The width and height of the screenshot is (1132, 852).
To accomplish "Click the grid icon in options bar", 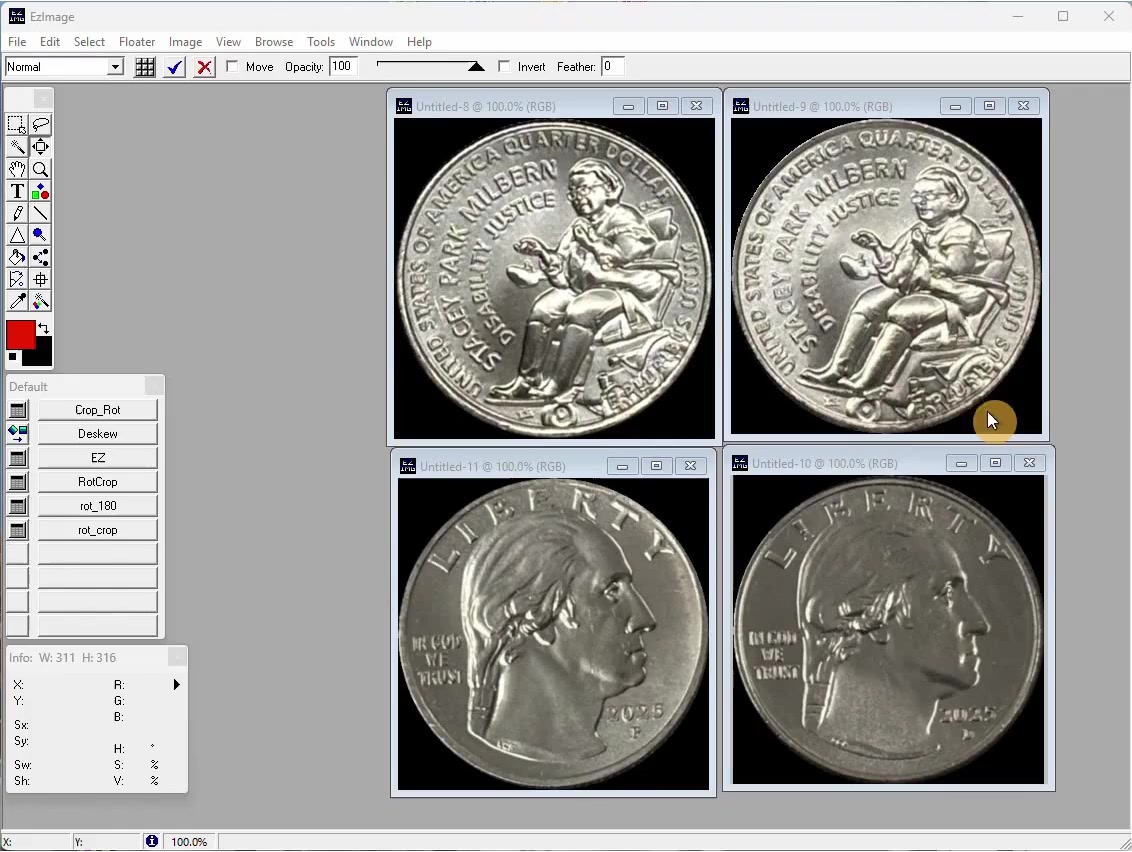I will point(145,67).
